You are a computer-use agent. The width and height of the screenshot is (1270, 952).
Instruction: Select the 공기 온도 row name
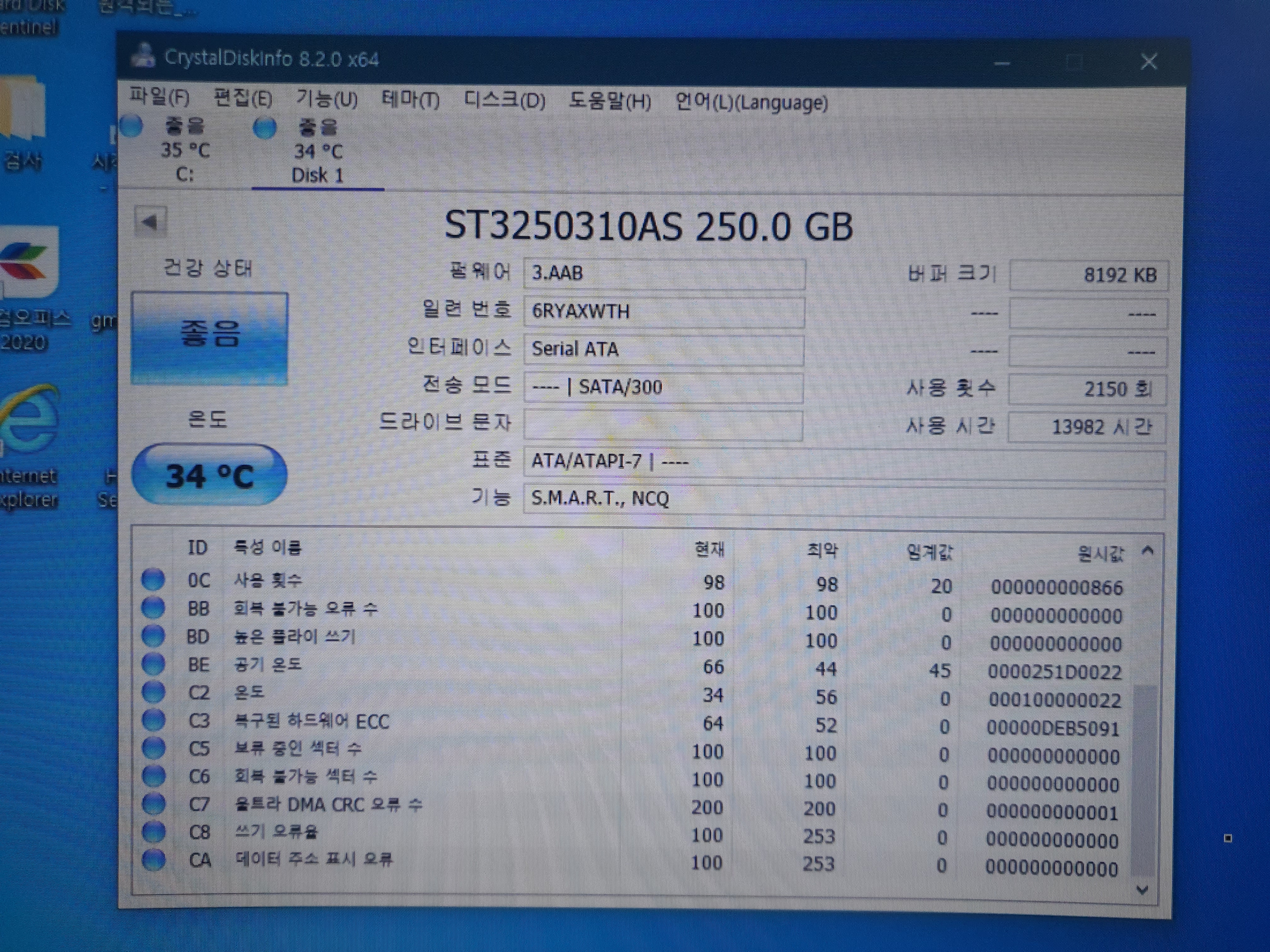click(267, 665)
